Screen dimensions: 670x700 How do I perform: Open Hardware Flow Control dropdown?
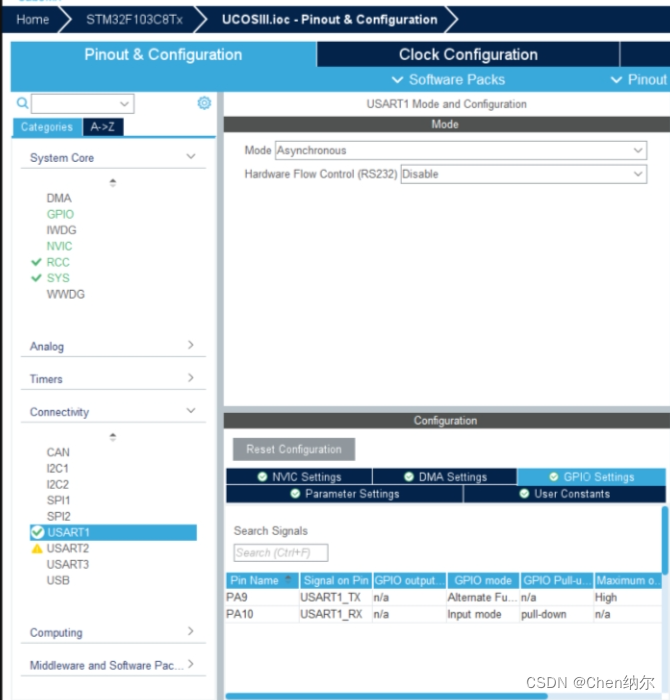tap(524, 174)
